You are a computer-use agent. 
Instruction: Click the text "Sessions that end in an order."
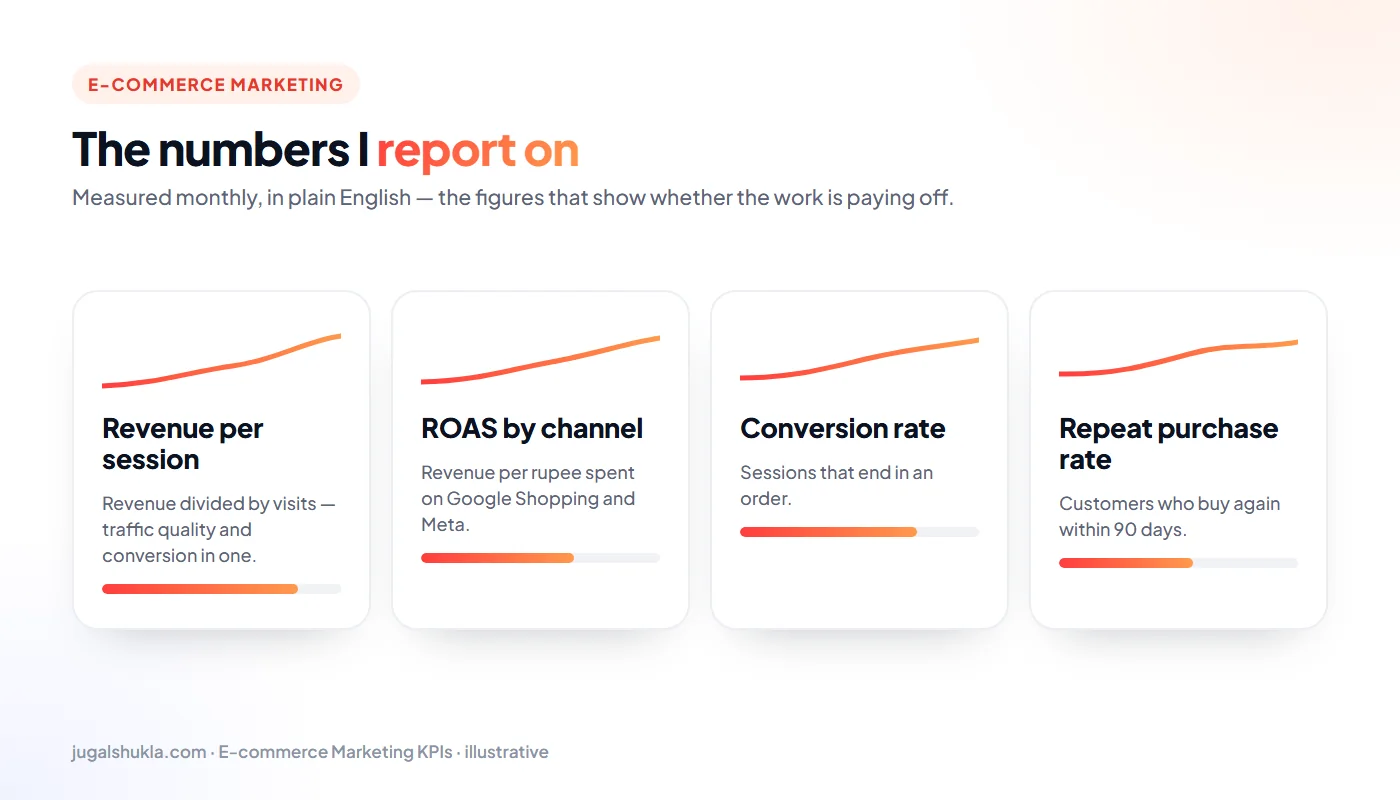837,485
